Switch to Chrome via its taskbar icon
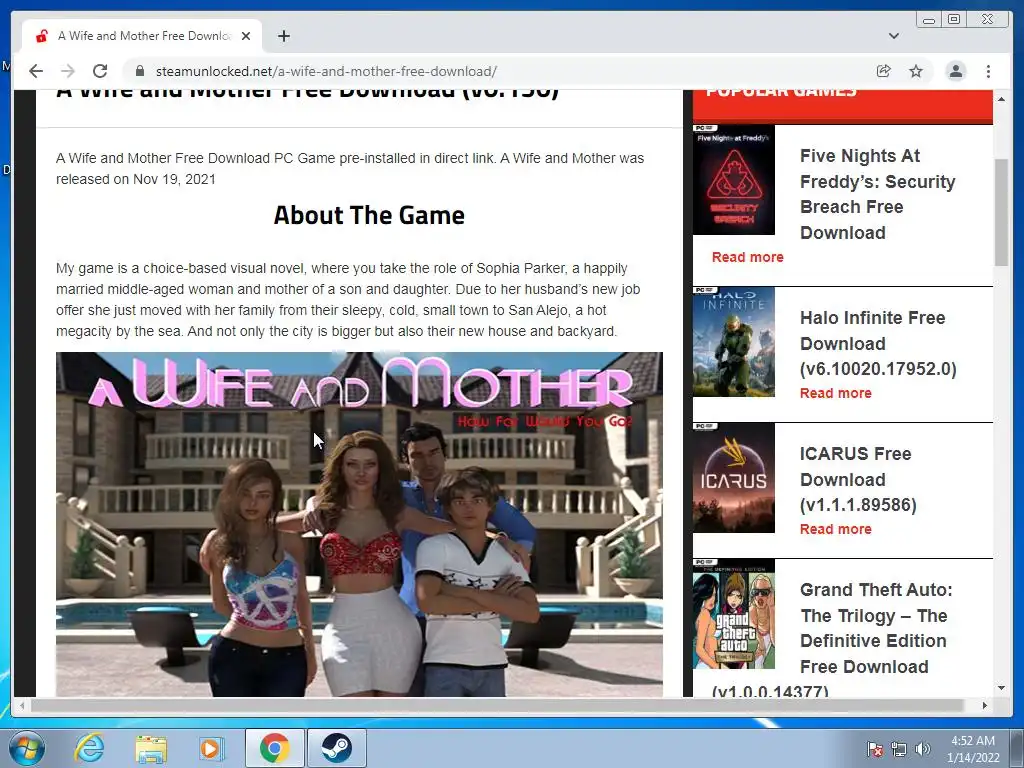The width and height of the screenshot is (1024, 768). pyautogui.click(x=274, y=748)
